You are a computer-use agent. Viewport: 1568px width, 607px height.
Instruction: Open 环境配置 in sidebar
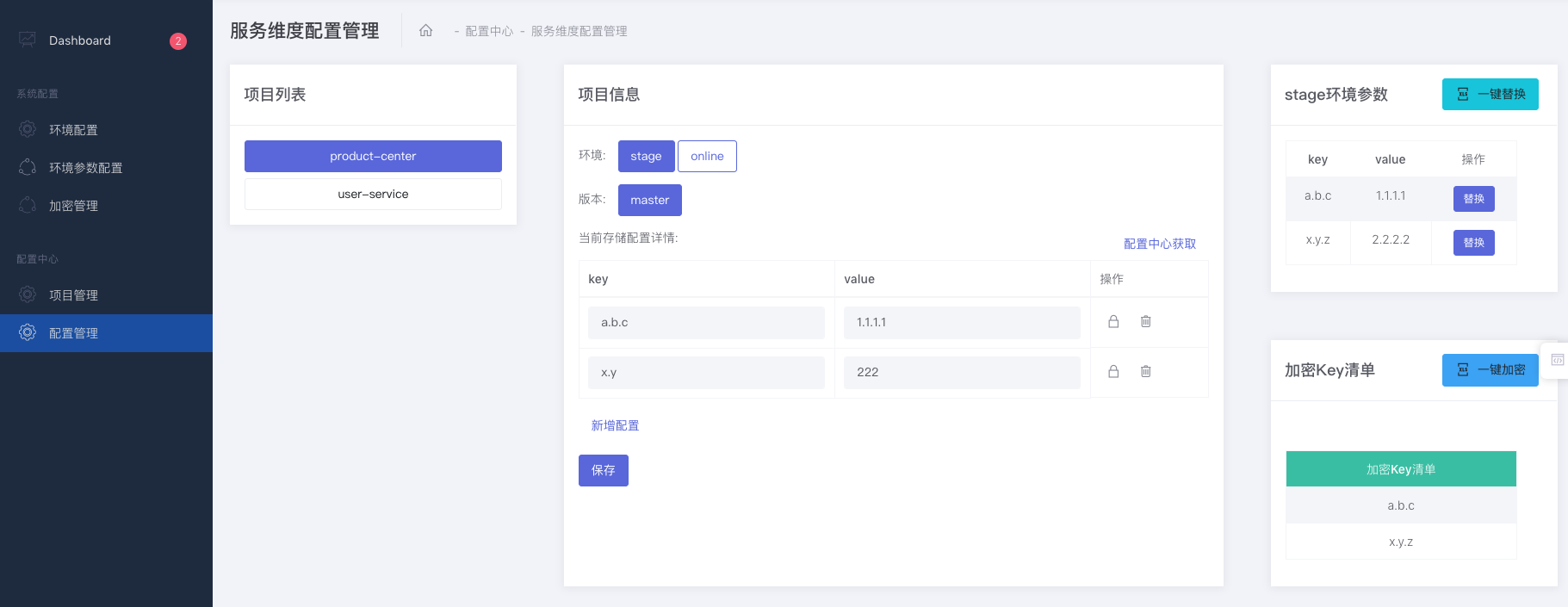(x=106, y=130)
